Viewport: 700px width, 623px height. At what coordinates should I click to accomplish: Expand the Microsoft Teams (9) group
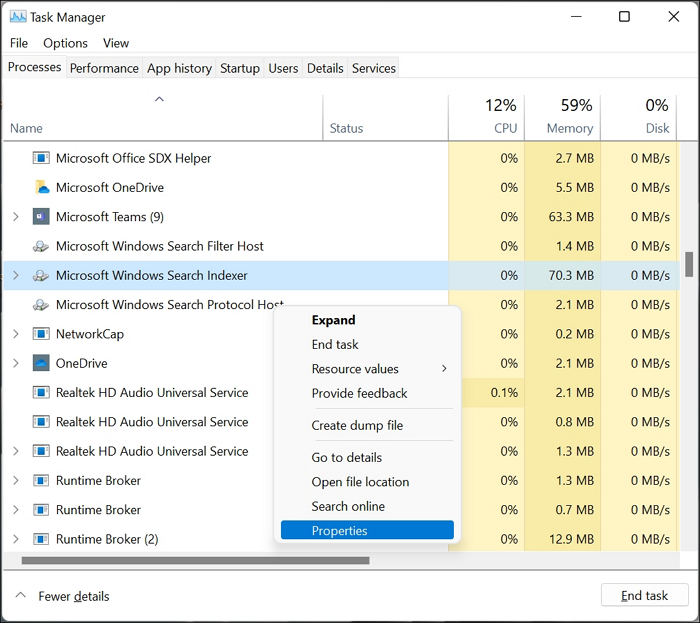[x=16, y=217]
